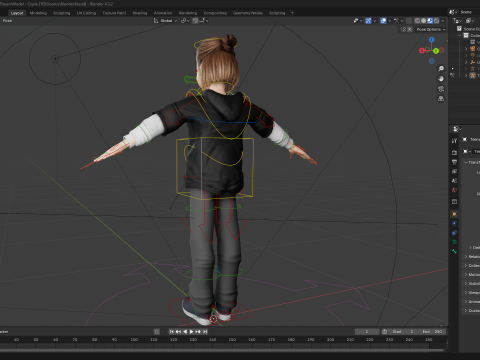Image resolution: width=480 pixels, height=360 pixels.
Task: Toggle preview range clock icon in timeline
Action: point(384,332)
